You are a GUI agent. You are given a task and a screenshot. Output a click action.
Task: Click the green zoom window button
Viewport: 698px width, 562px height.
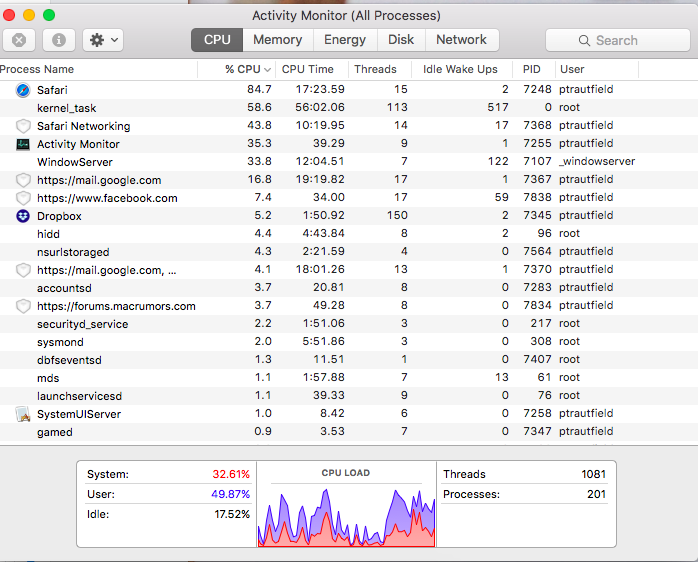tap(49, 15)
